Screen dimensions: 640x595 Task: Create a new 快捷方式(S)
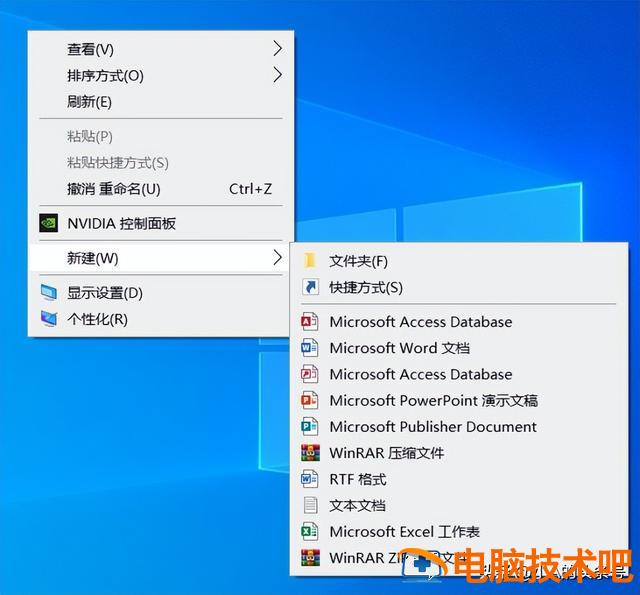[x=459, y=287]
